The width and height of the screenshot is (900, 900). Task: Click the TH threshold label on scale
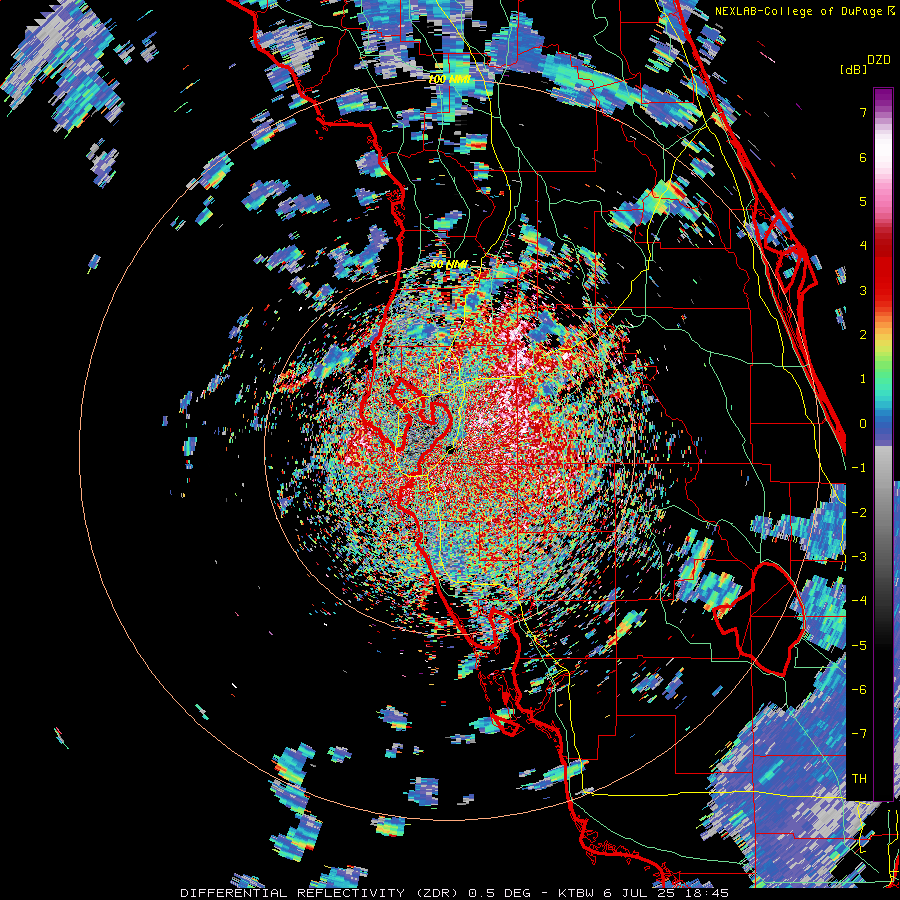859,779
